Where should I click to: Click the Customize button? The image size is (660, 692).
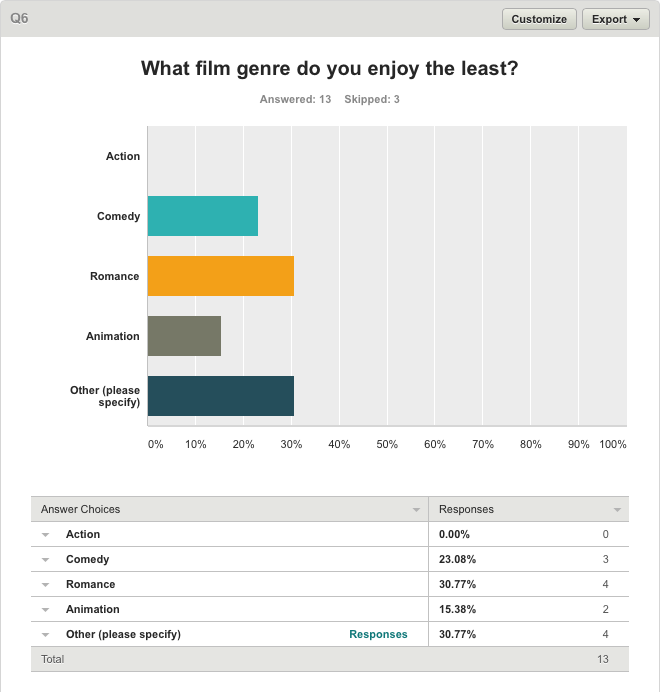point(539,19)
